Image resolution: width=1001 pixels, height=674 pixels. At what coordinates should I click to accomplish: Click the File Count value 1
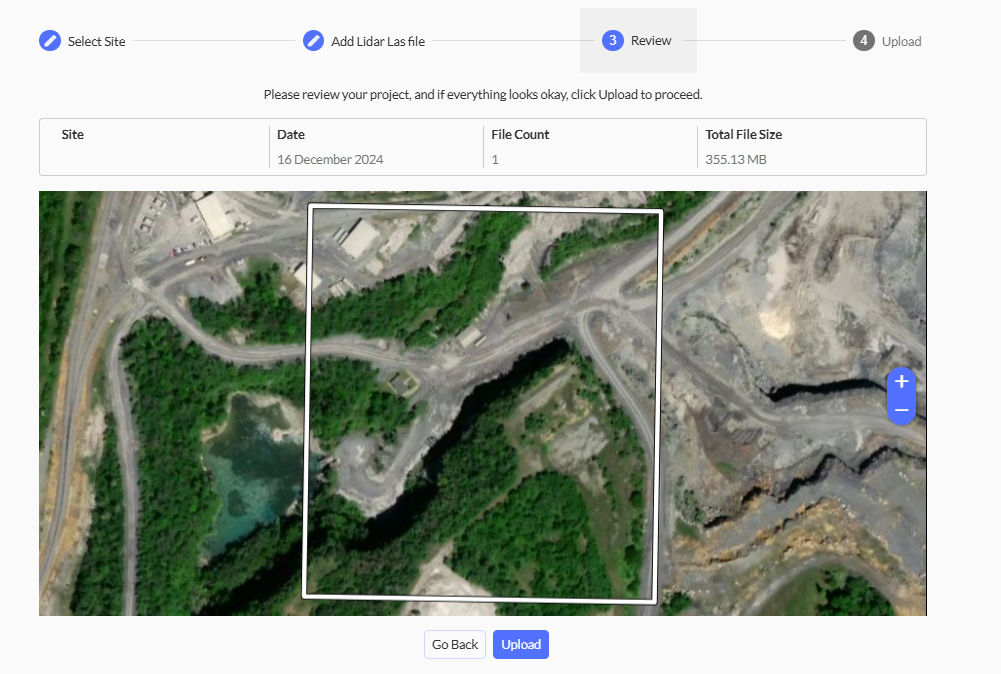pyautogui.click(x=495, y=160)
